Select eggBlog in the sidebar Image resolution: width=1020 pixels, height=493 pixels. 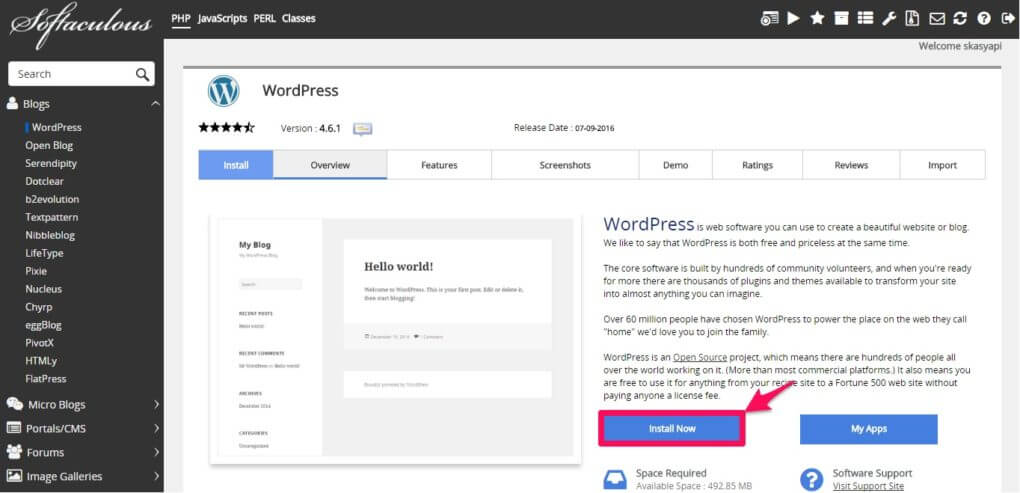(x=43, y=325)
